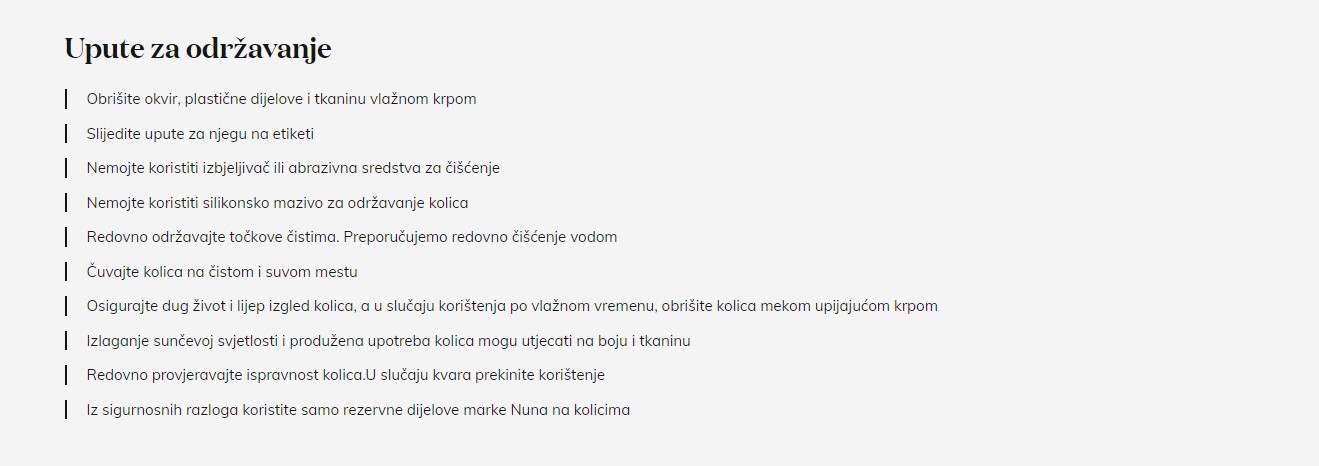1319x466 pixels.
Task: Click the 'Iz sigurnosnih razloga' line
Action: pyautogui.click(x=358, y=410)
